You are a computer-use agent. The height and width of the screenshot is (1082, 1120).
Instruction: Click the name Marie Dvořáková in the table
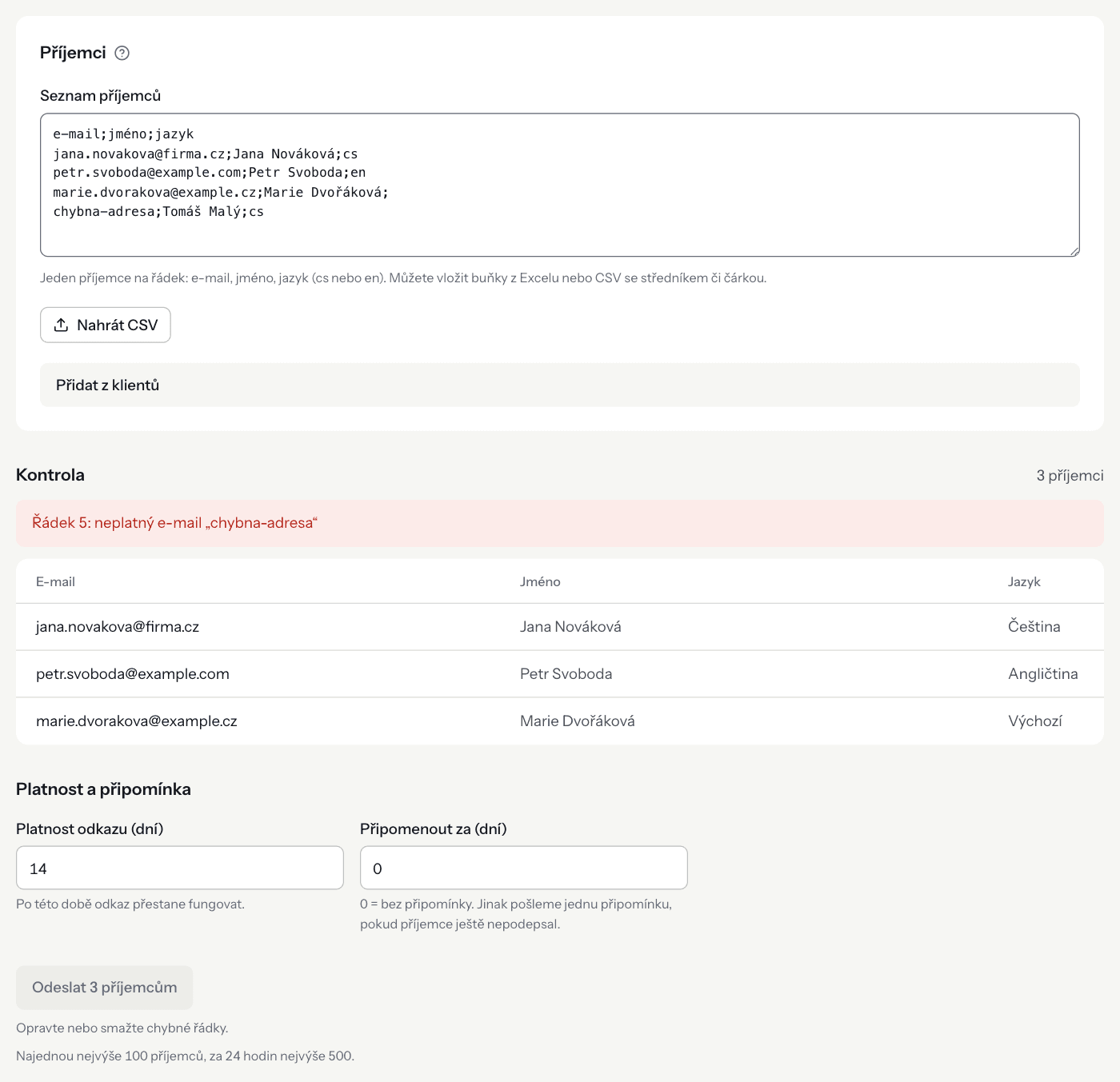click(x=578, y=721)
